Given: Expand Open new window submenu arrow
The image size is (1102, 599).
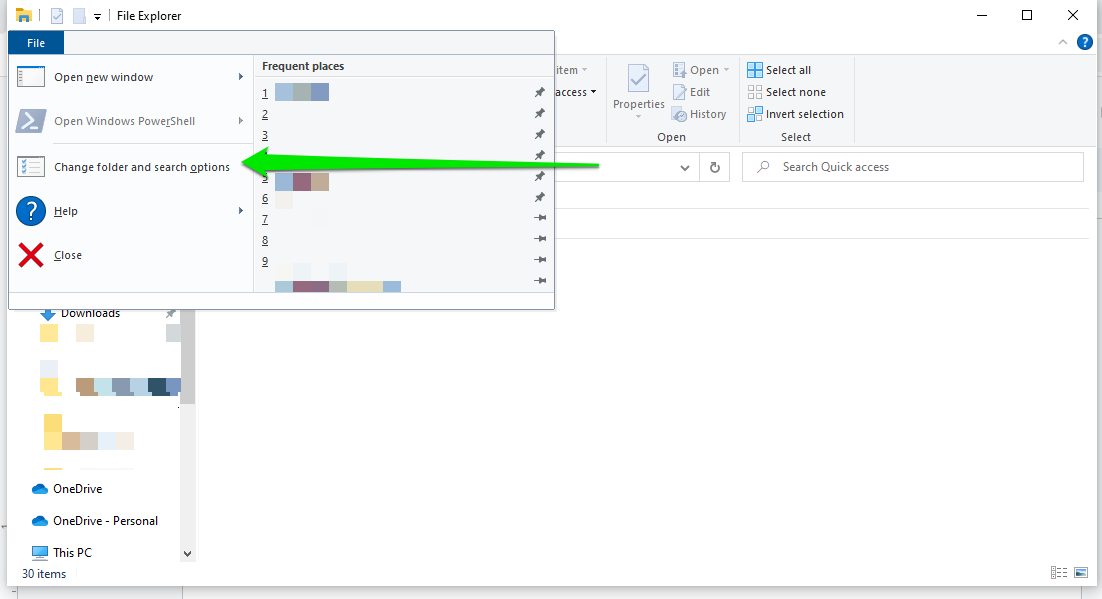Looking at the screenshot, I should coord(240,77).
